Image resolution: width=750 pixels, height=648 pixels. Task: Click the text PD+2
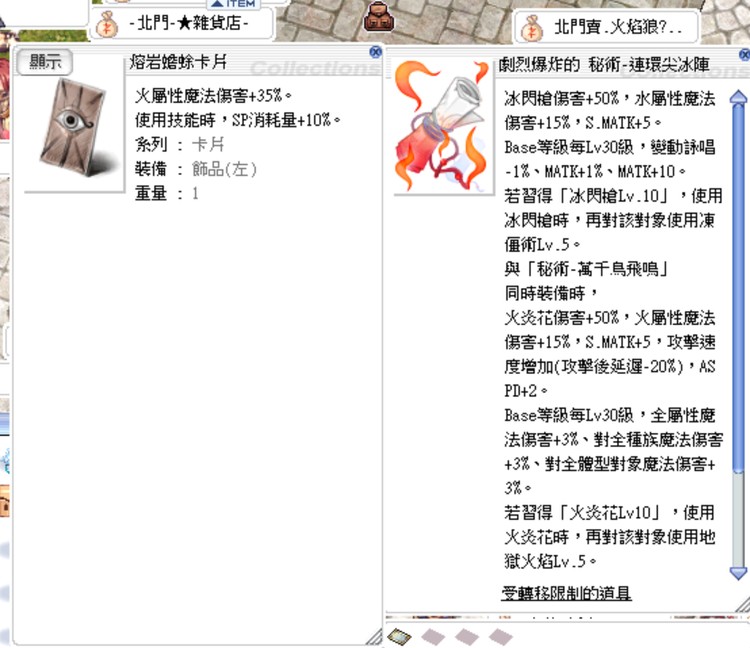[526, 391]
